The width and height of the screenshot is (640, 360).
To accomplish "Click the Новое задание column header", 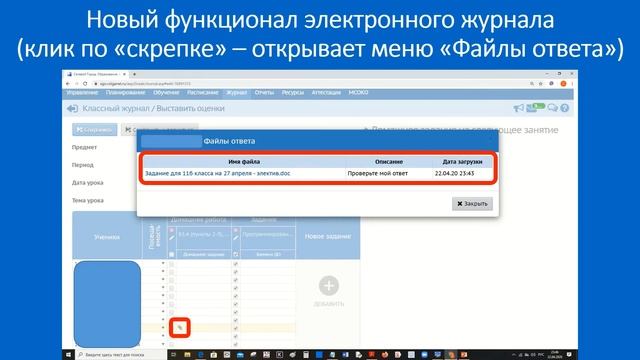I will click(328, 236).
